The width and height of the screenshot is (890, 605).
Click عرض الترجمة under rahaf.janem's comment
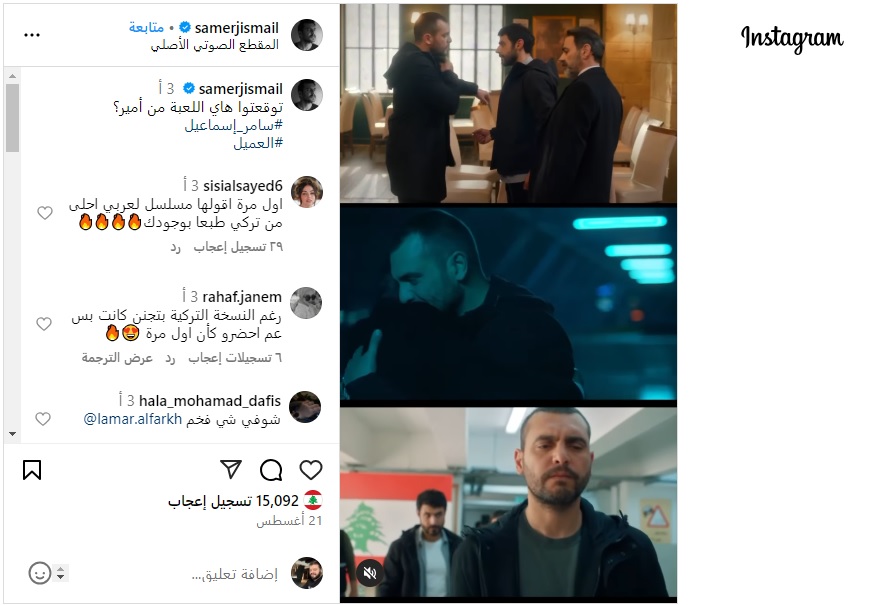pos(117,358)
